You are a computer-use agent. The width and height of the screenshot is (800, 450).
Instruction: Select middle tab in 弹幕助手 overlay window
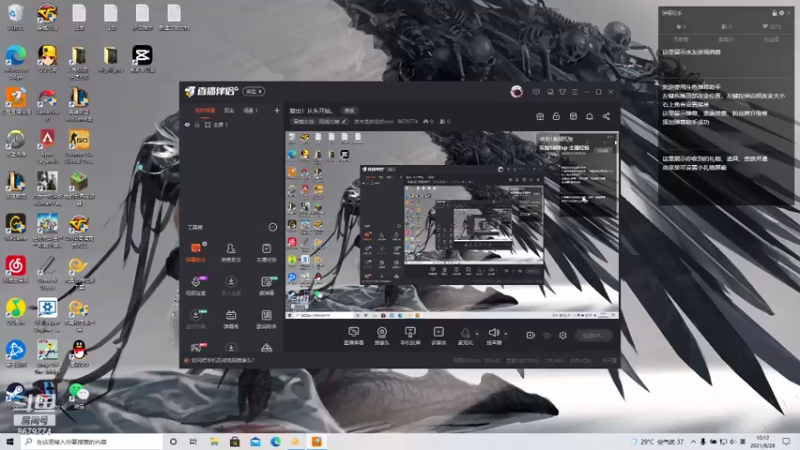(x=726, y=39)
